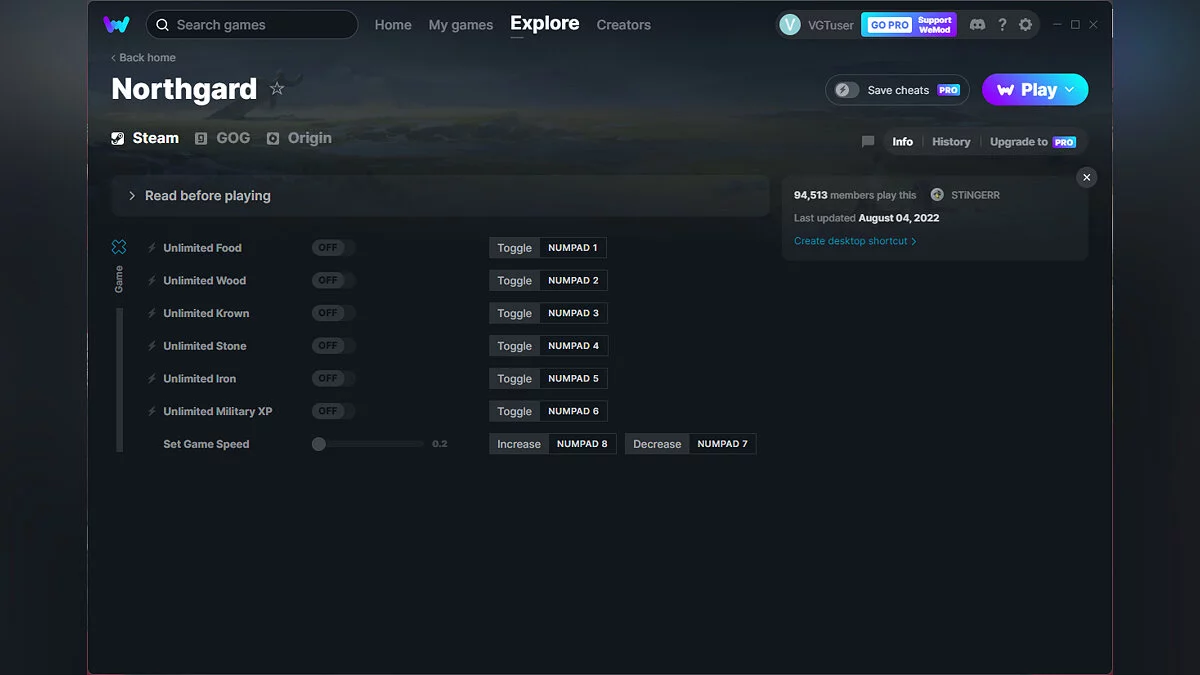Open the settings gear icon
The image size is (1200, 675).
1025,25
